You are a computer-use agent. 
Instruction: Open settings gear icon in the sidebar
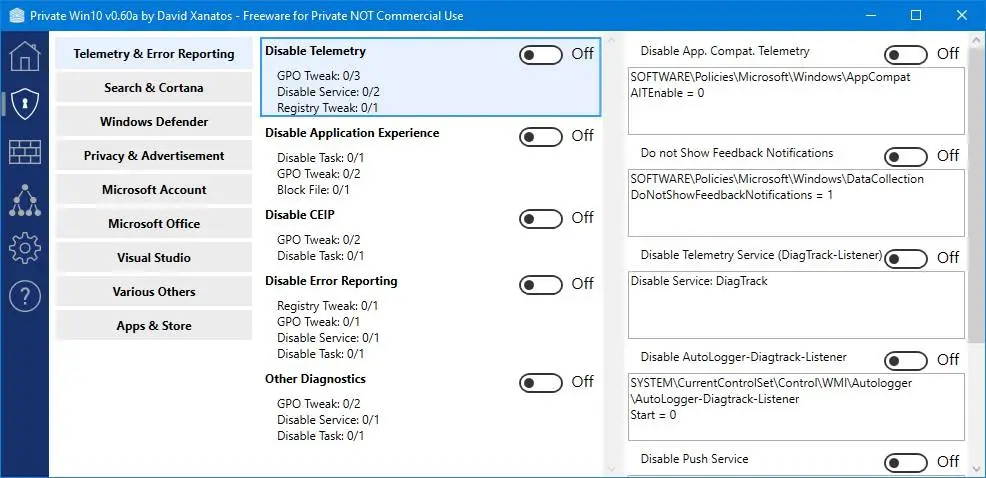click(24, 247)
